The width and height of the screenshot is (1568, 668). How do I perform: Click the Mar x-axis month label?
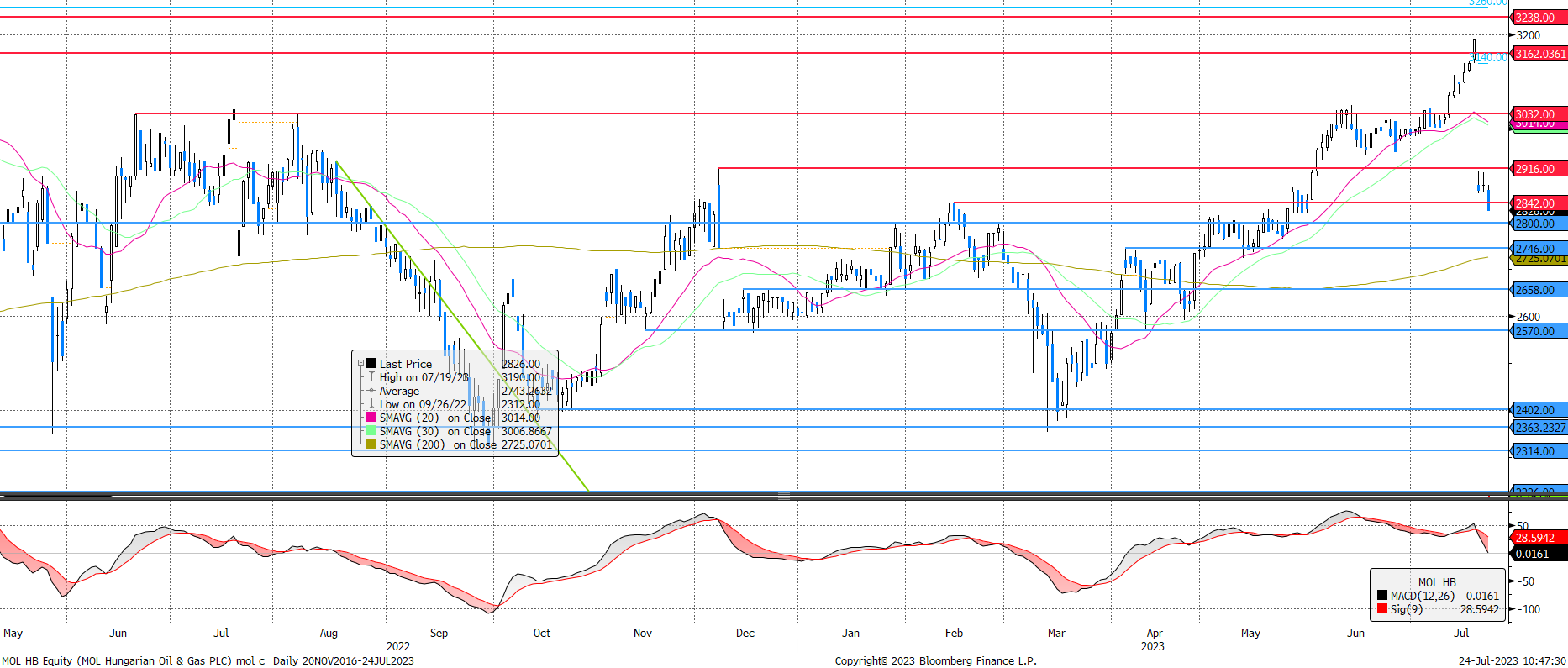[x=1056, y=633]
